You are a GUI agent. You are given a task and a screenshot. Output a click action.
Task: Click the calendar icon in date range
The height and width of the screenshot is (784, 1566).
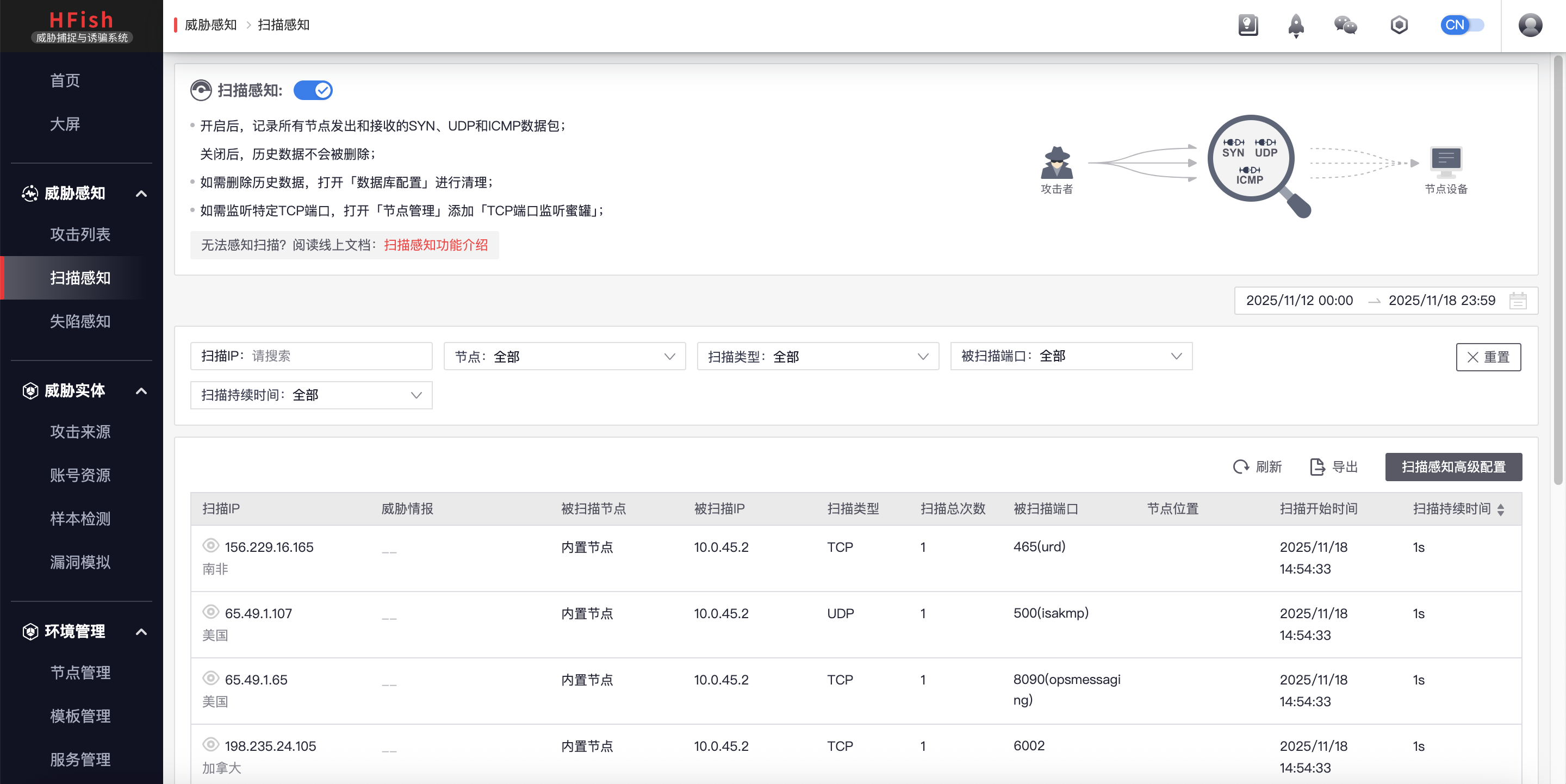pos(1518,301)
